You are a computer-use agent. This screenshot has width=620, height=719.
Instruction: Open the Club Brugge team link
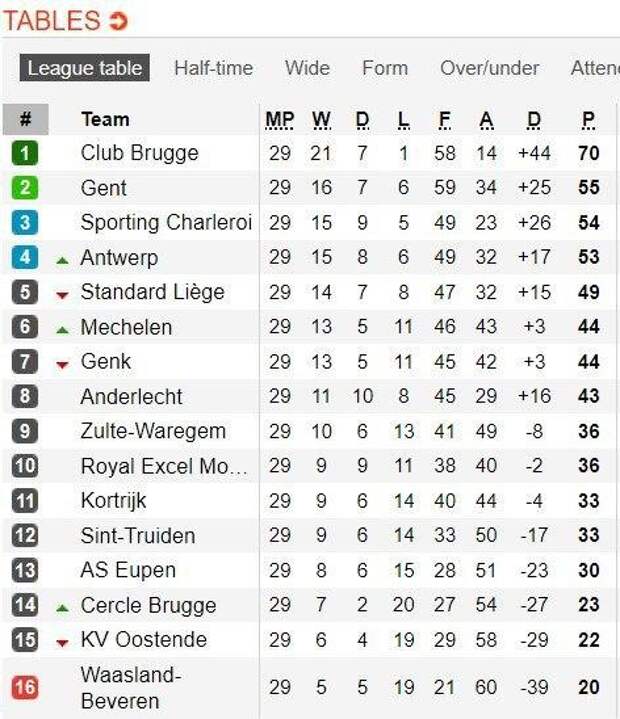pos(139,153)
